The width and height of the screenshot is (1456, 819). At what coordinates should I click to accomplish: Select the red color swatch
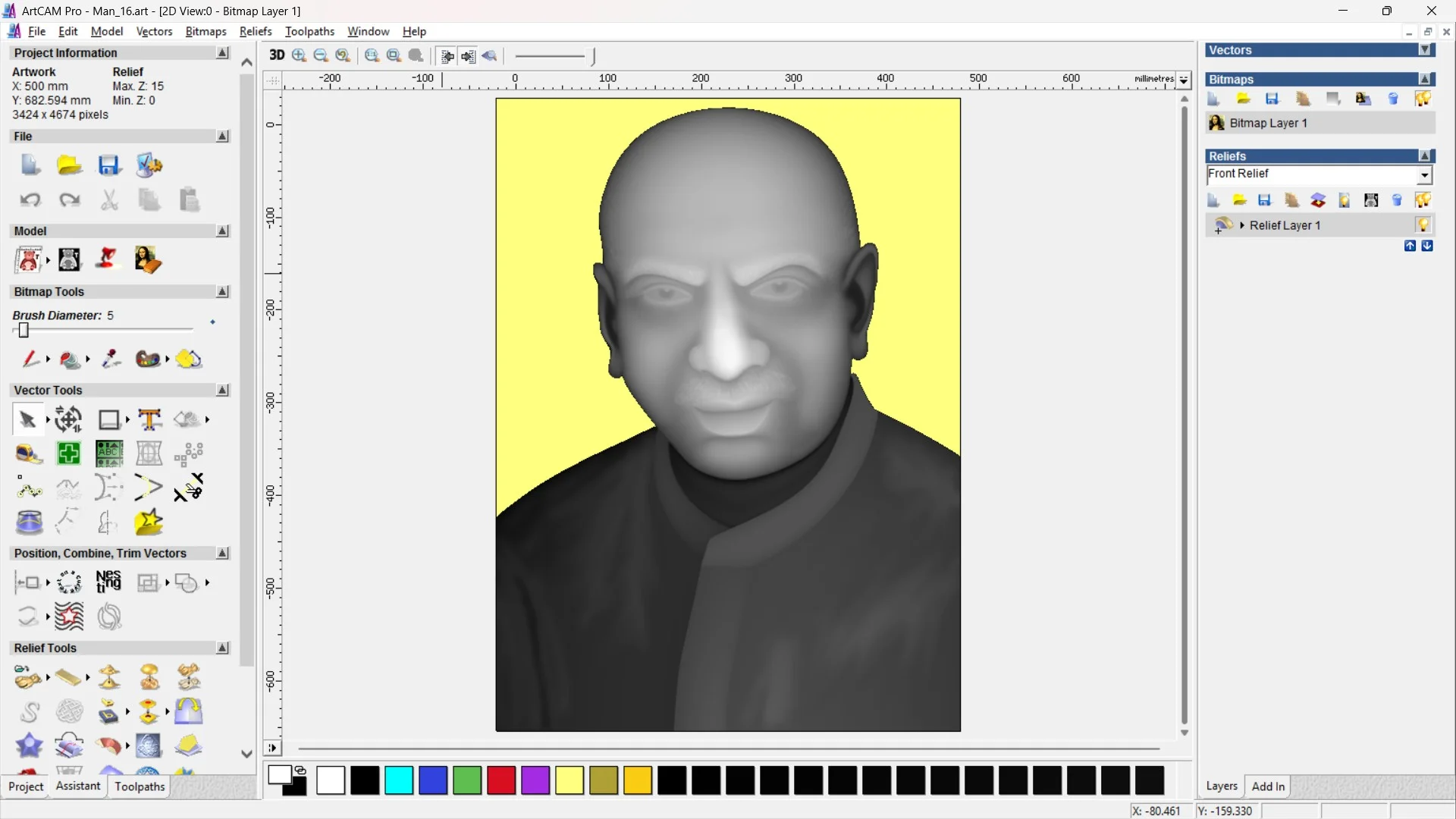pos(500,780)
